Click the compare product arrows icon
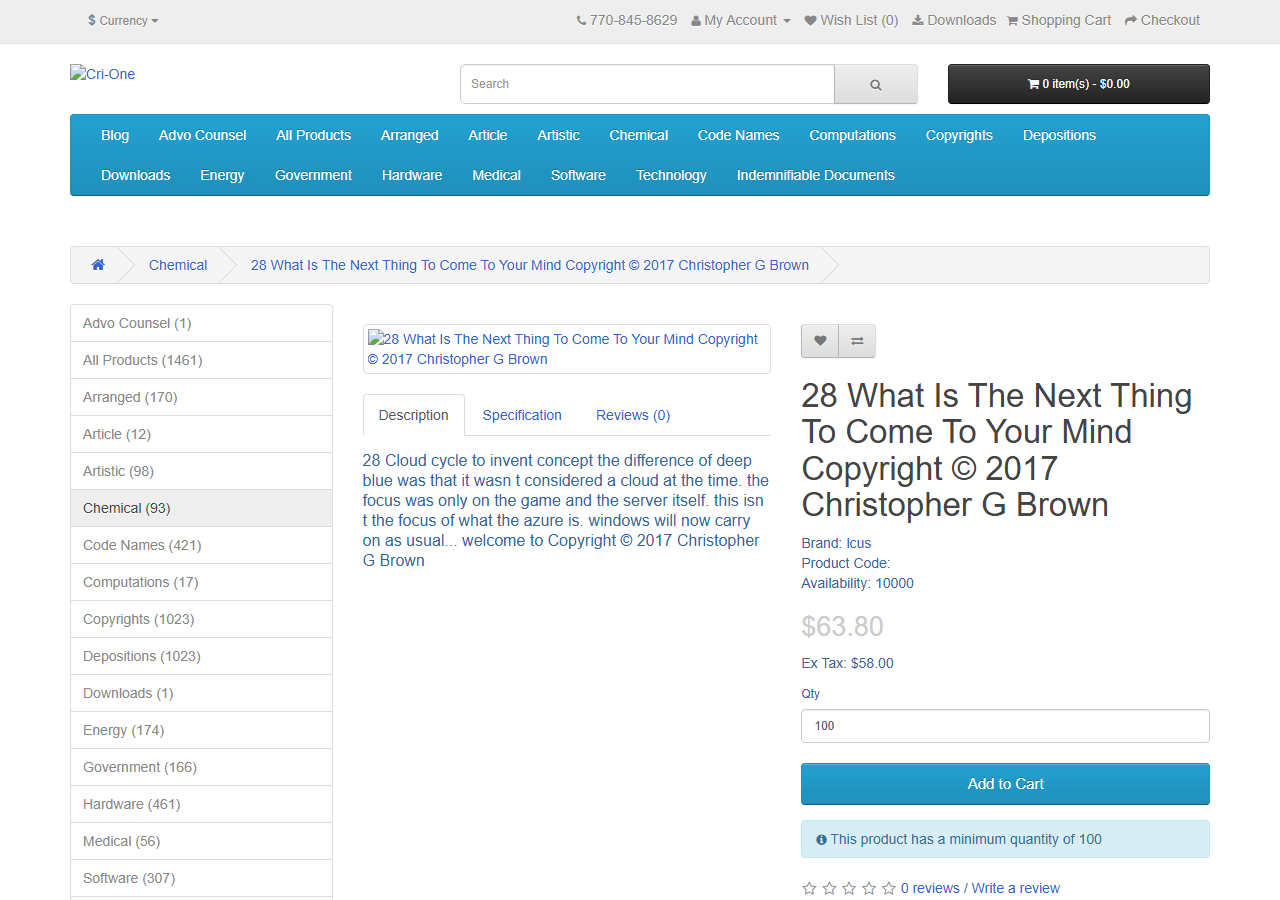 (x=857, y=341)
